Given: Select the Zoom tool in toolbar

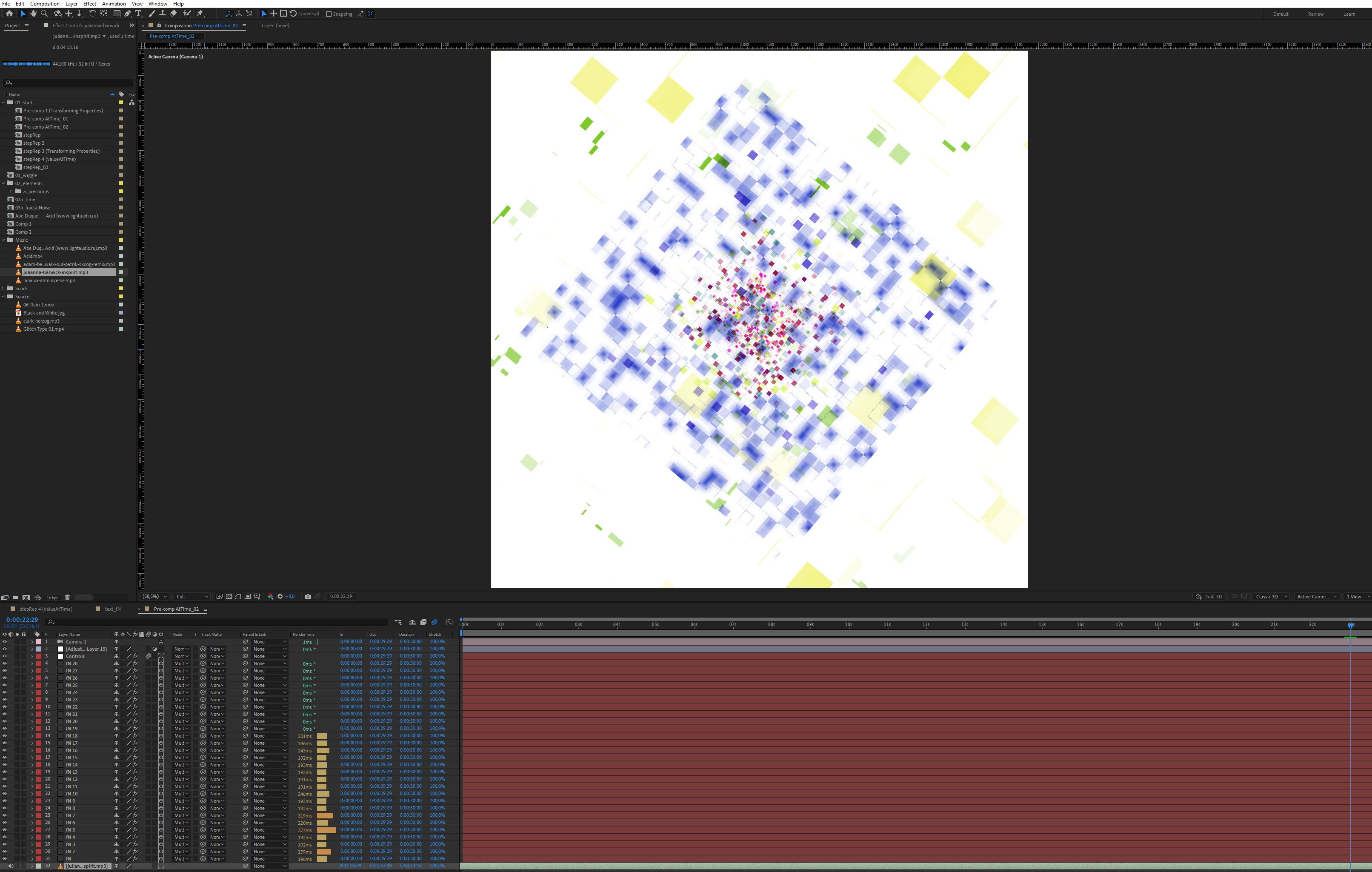Looking at the screenshot, I should tap(44, 14).
